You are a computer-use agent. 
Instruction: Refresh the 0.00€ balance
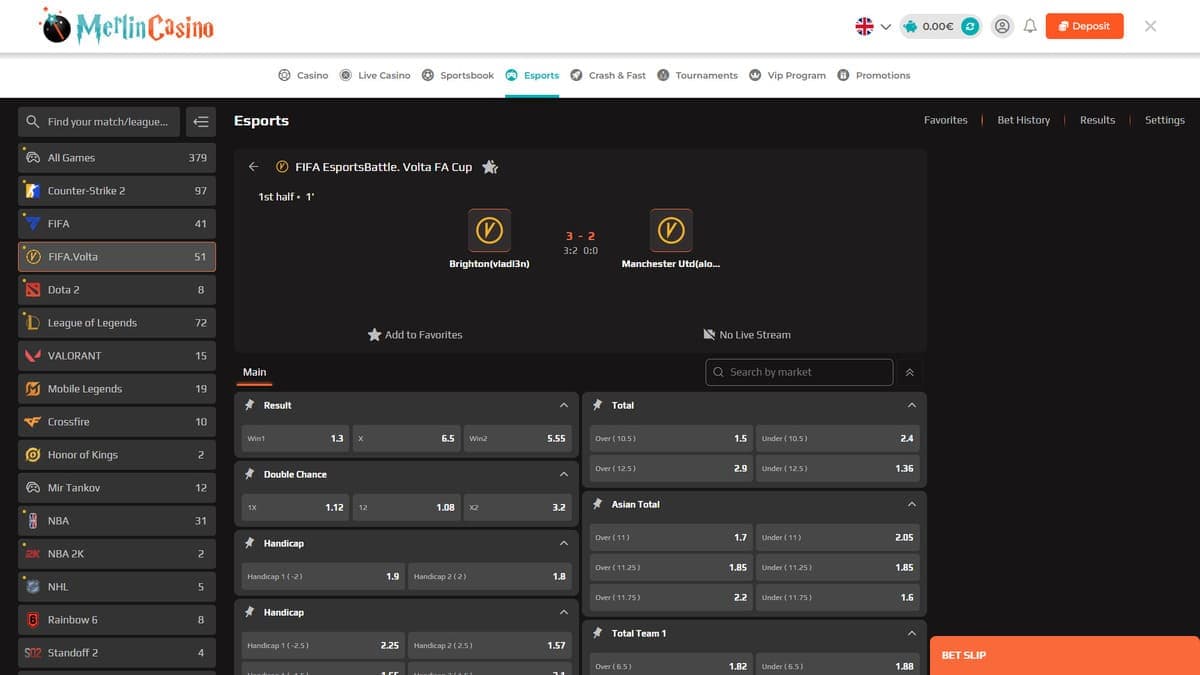(x=970, y=27)
